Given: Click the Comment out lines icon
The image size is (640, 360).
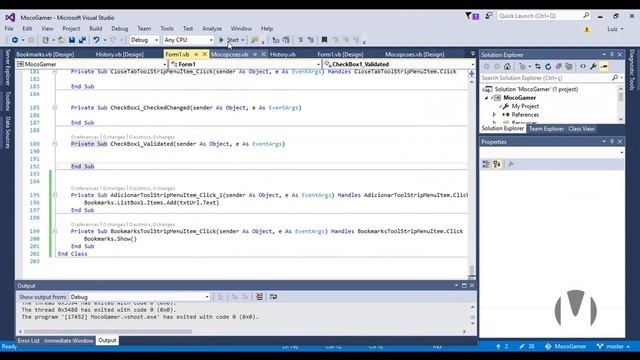Looking at the screenshot, I should (300, 40).
